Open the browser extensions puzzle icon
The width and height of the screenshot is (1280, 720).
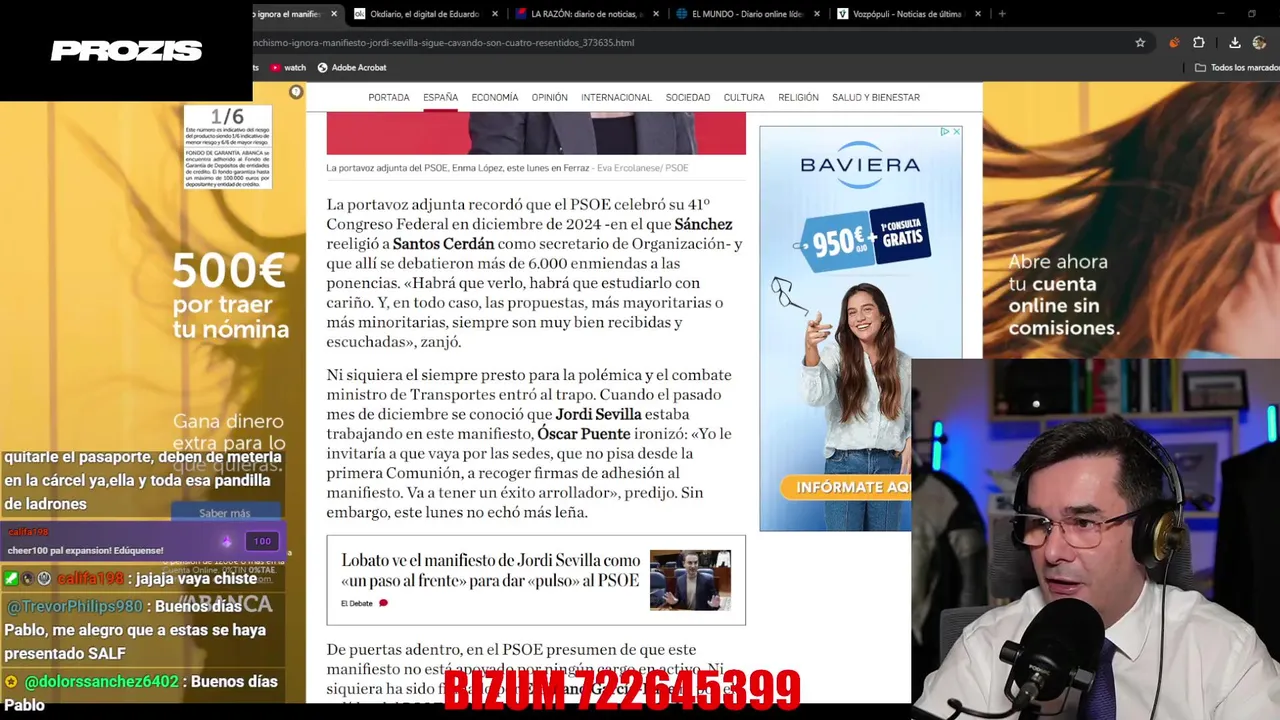[x=1199, y=43]
